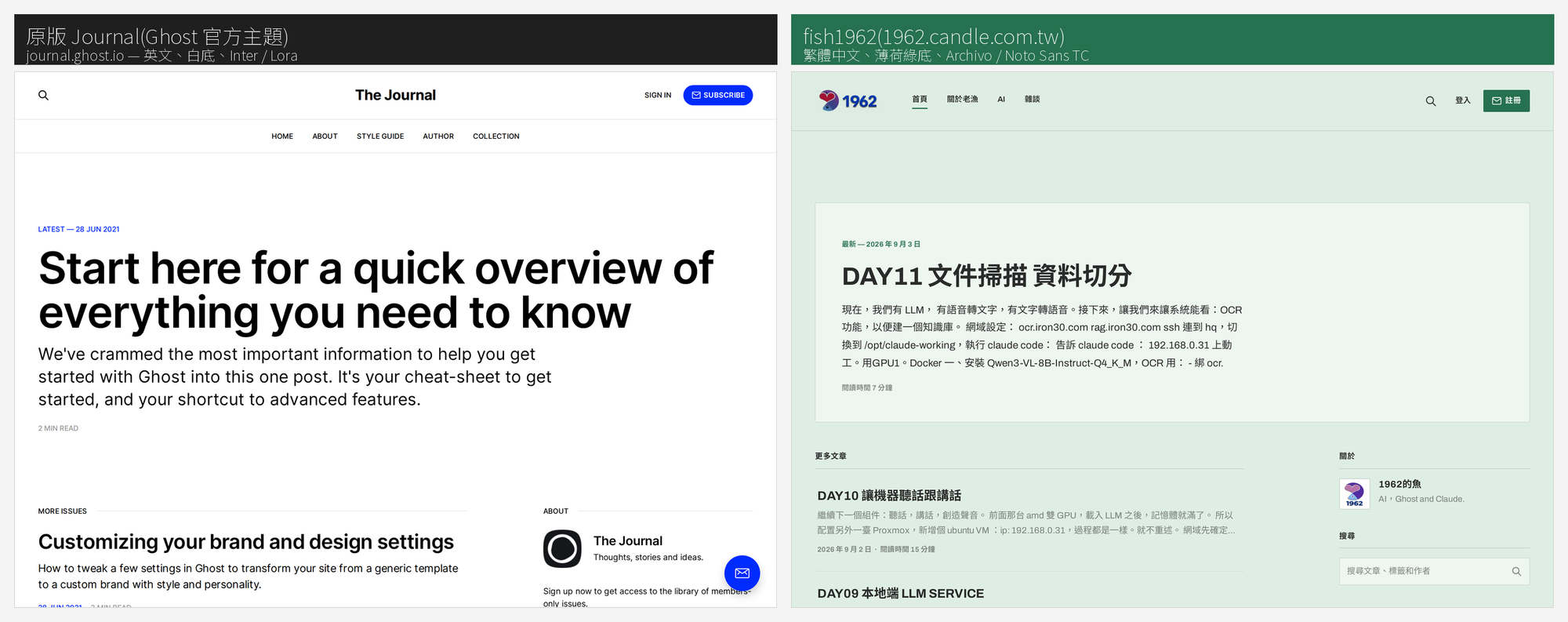Open the floating blue mail portal button
This screenshot has width=1568, height=622.
point(742,573)
